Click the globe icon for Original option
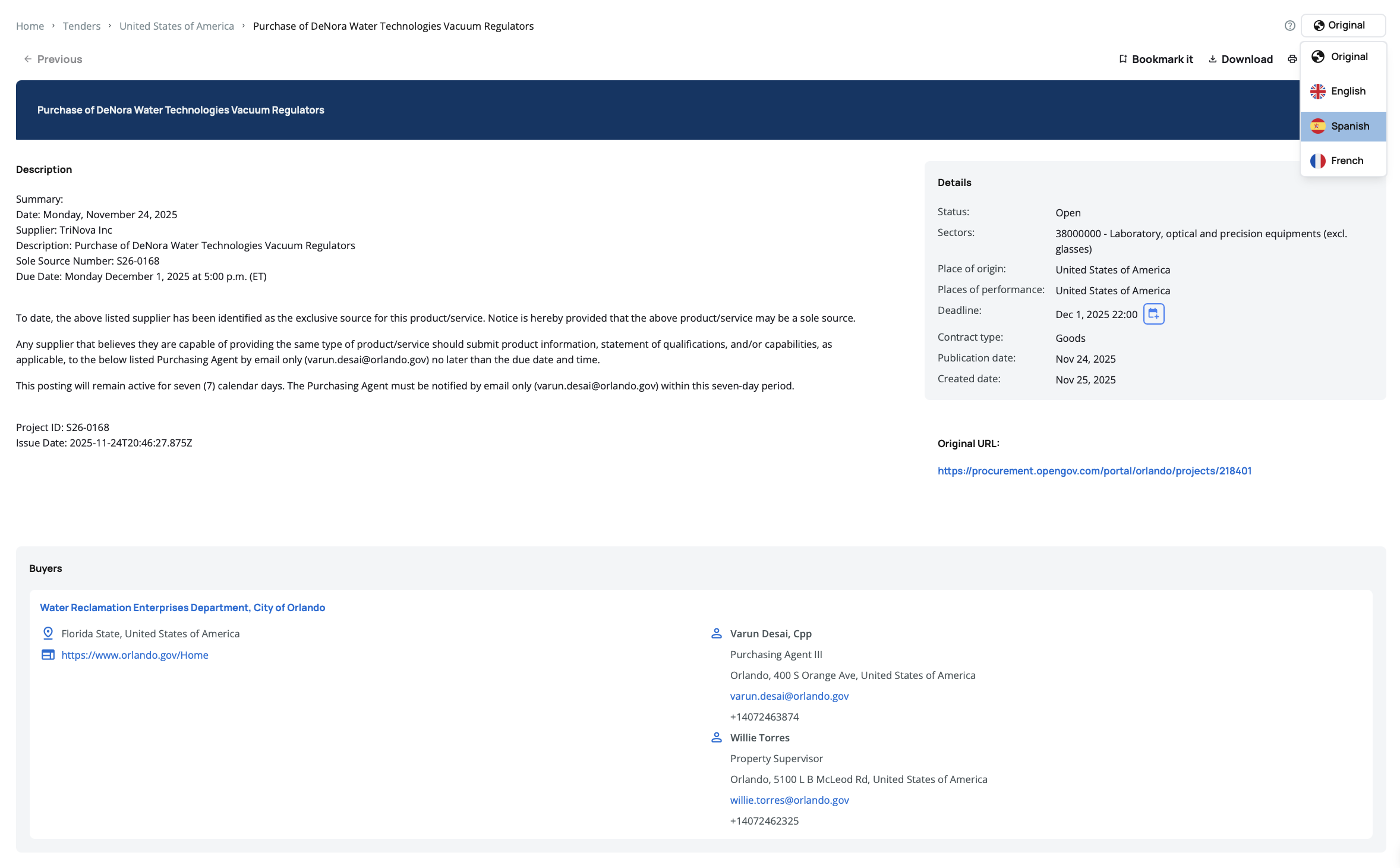This screenshot has width=1400, height=868. [x=1318, y=56]
